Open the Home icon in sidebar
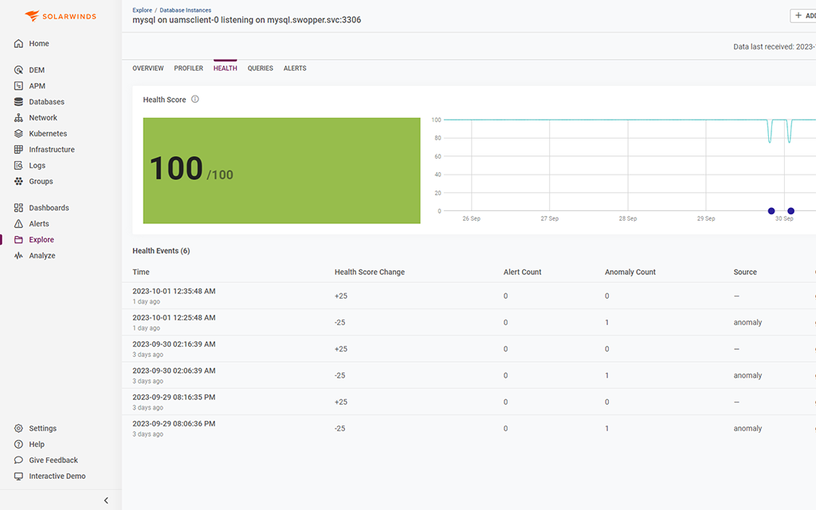Image resolution: width=816 pixels, height=510 pixels. (19, 44)
